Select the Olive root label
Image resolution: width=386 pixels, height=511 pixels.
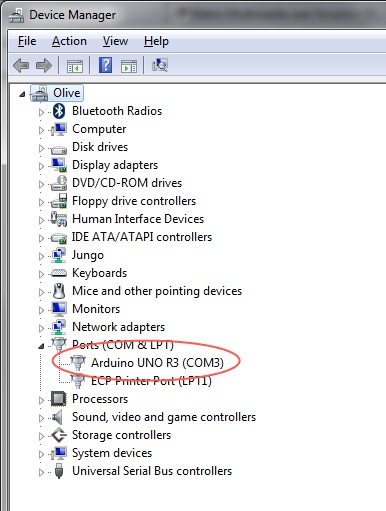pos(67,93)
